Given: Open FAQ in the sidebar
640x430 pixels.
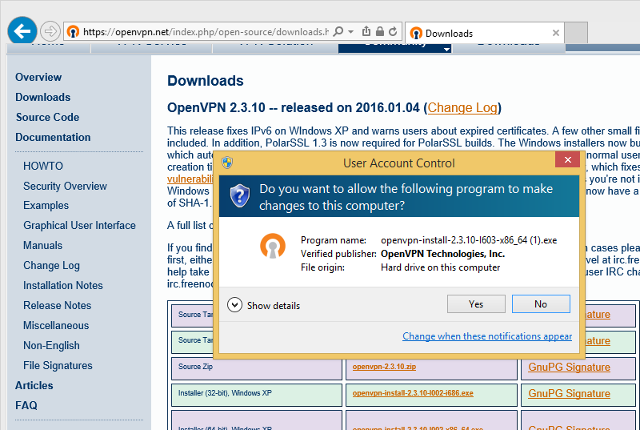Looking at the screenshot, I should 26,405.
